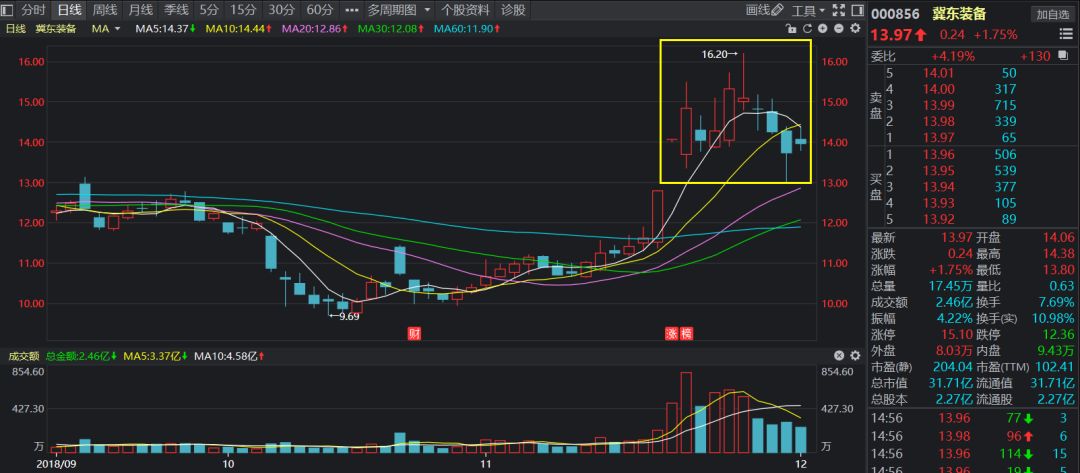Refresh chart with circular arrow icon
1080x473 pixels.
(807, 28)
